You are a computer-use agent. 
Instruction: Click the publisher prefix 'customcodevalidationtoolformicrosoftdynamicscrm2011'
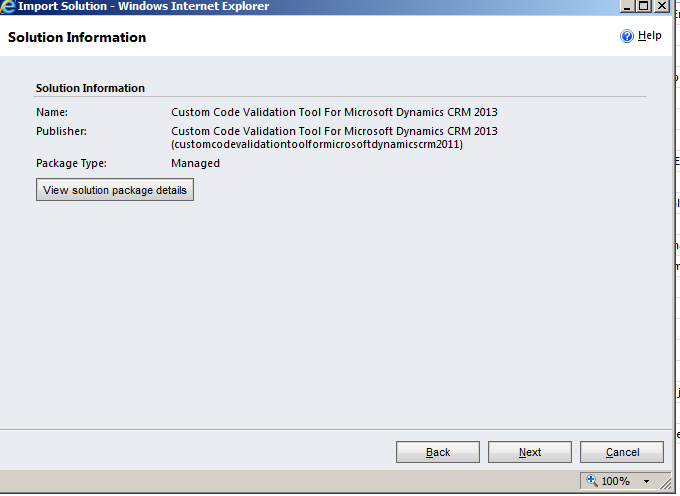(x=317, y=144)
